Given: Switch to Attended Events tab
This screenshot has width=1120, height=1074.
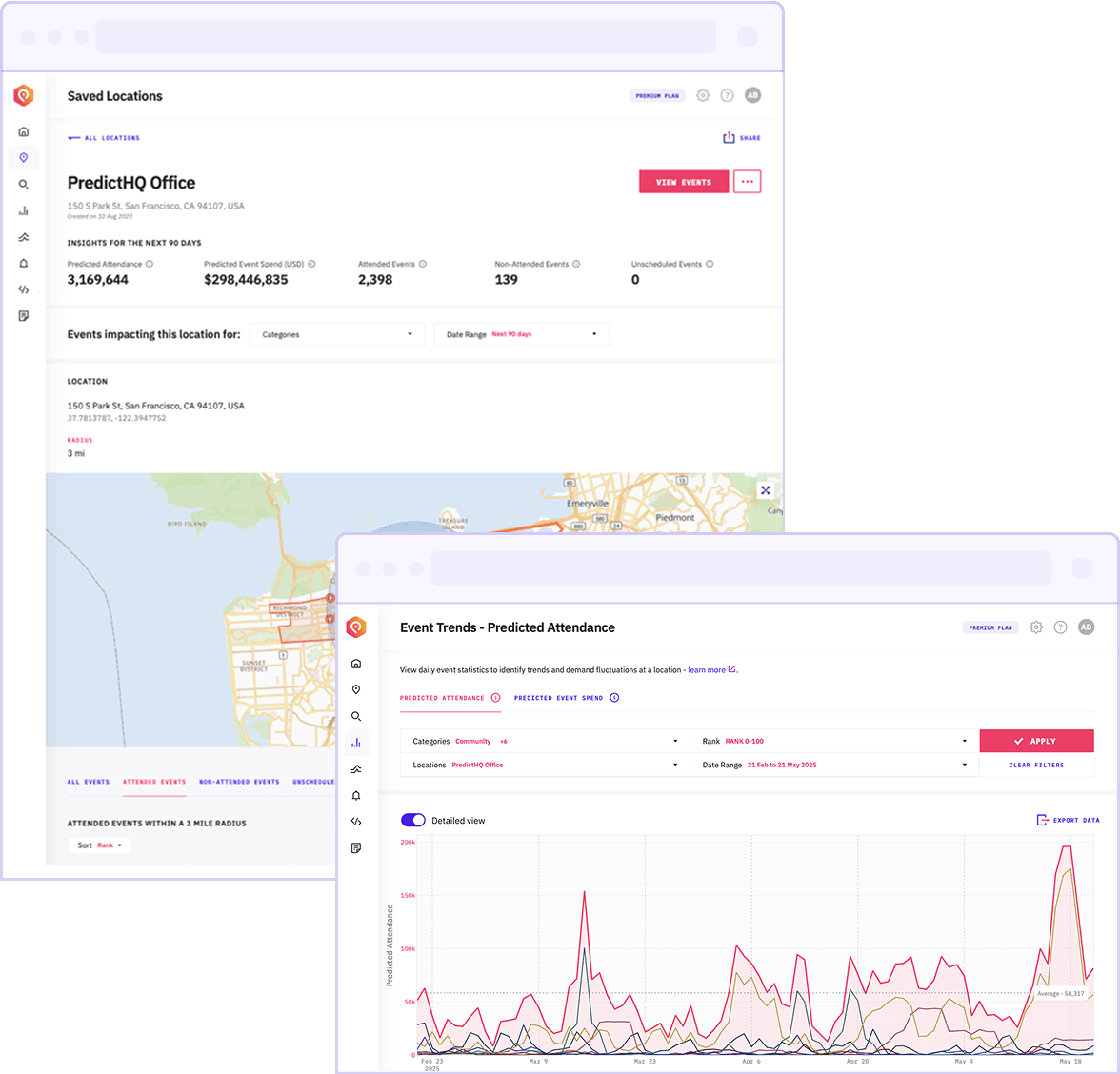Looking at the screenshot, I should pyautogui.click(x=154, y=782).
